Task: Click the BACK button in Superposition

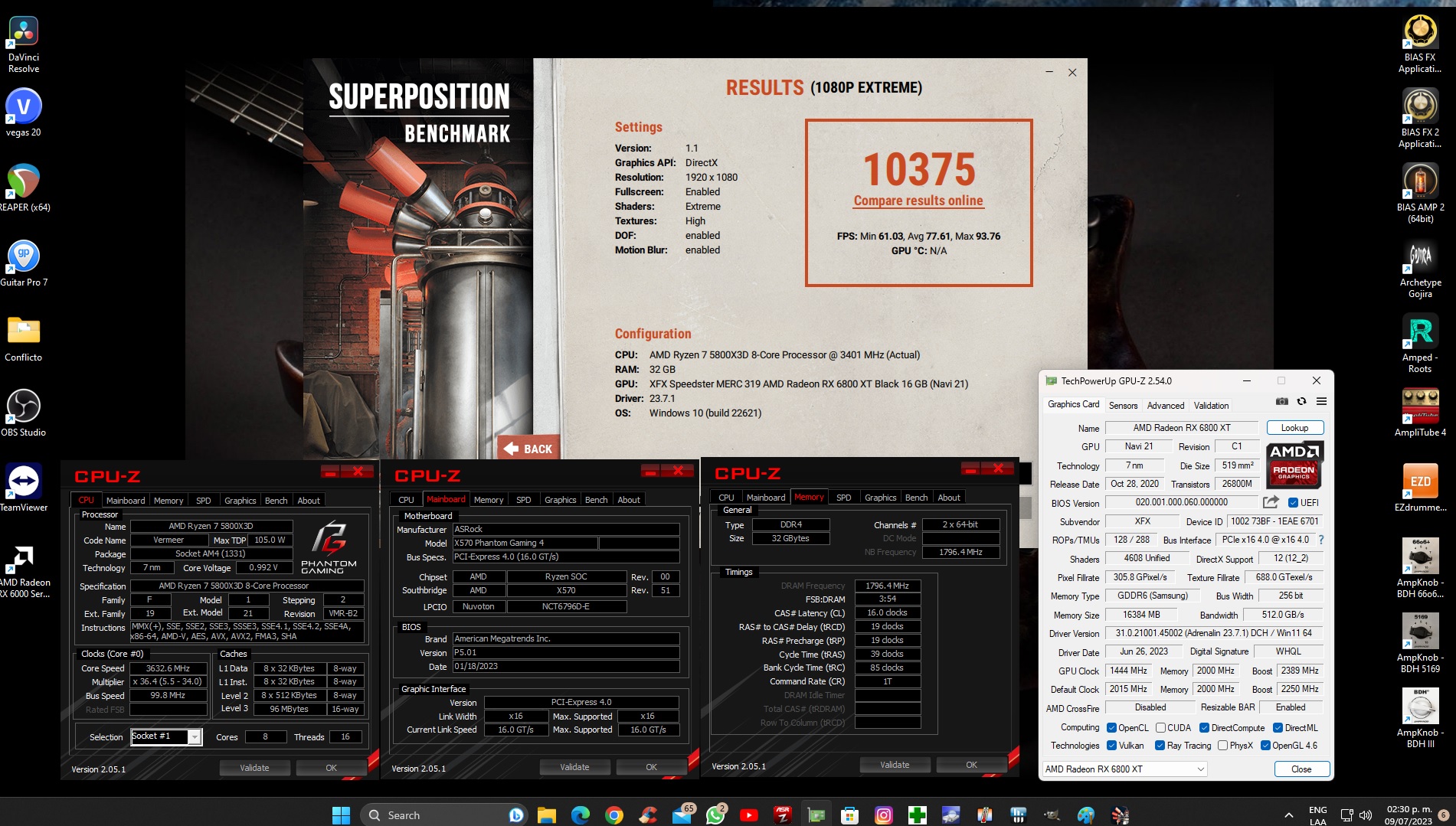Action: (x=528, y=449)
